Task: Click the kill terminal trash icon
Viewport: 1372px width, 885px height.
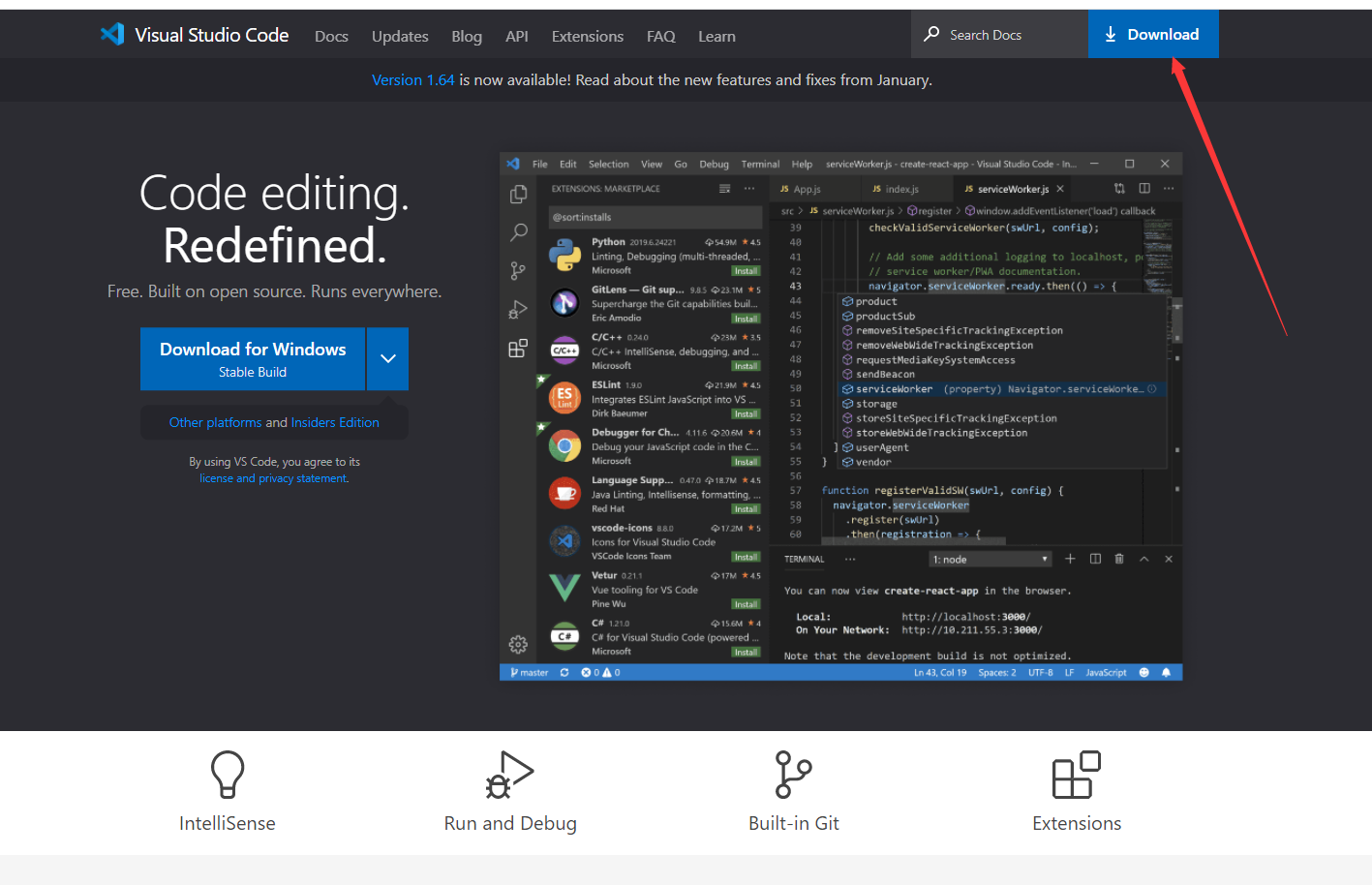Action: pyautogui.click(x=1119, y=559)
